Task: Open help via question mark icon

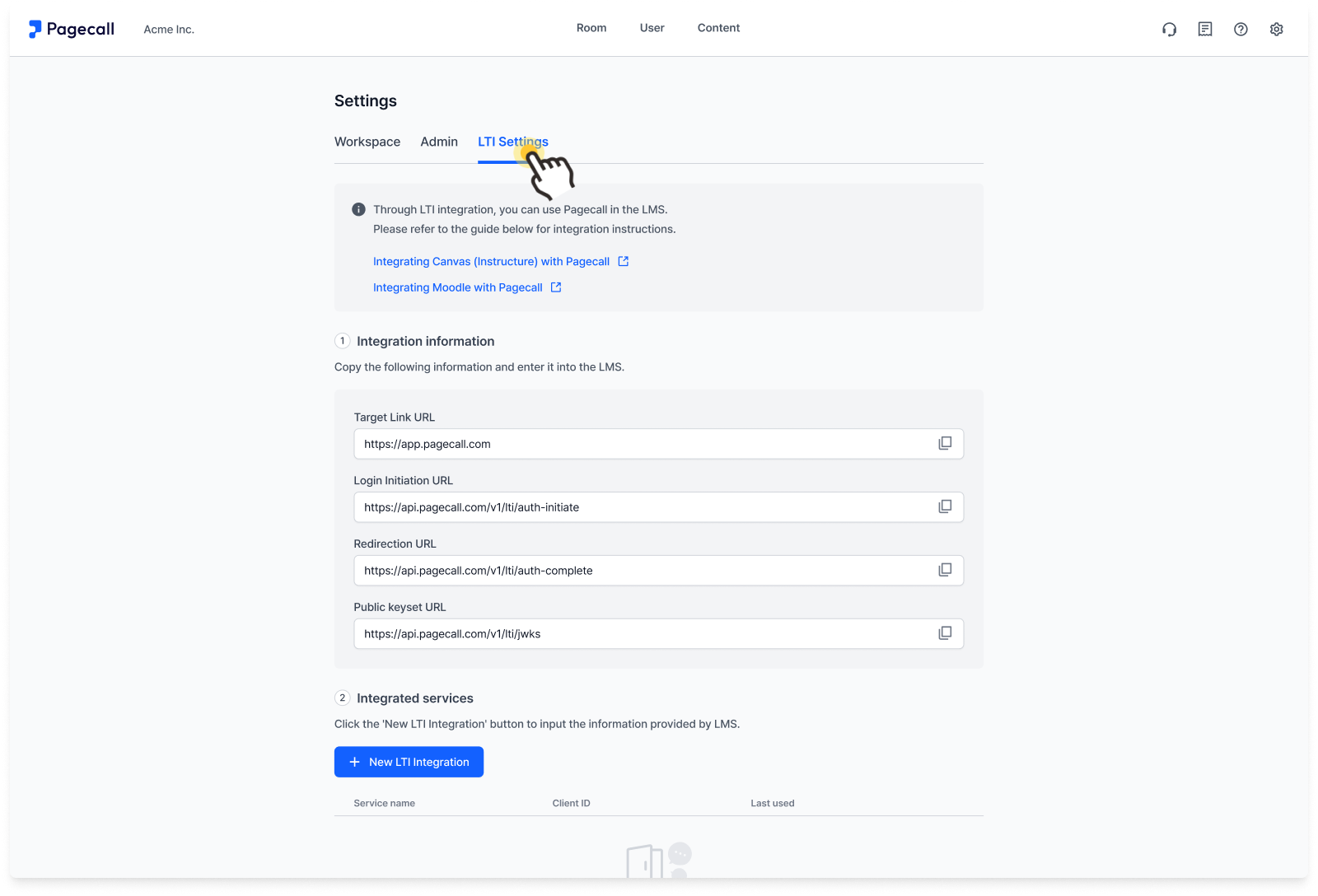Action: point(1241,30)
